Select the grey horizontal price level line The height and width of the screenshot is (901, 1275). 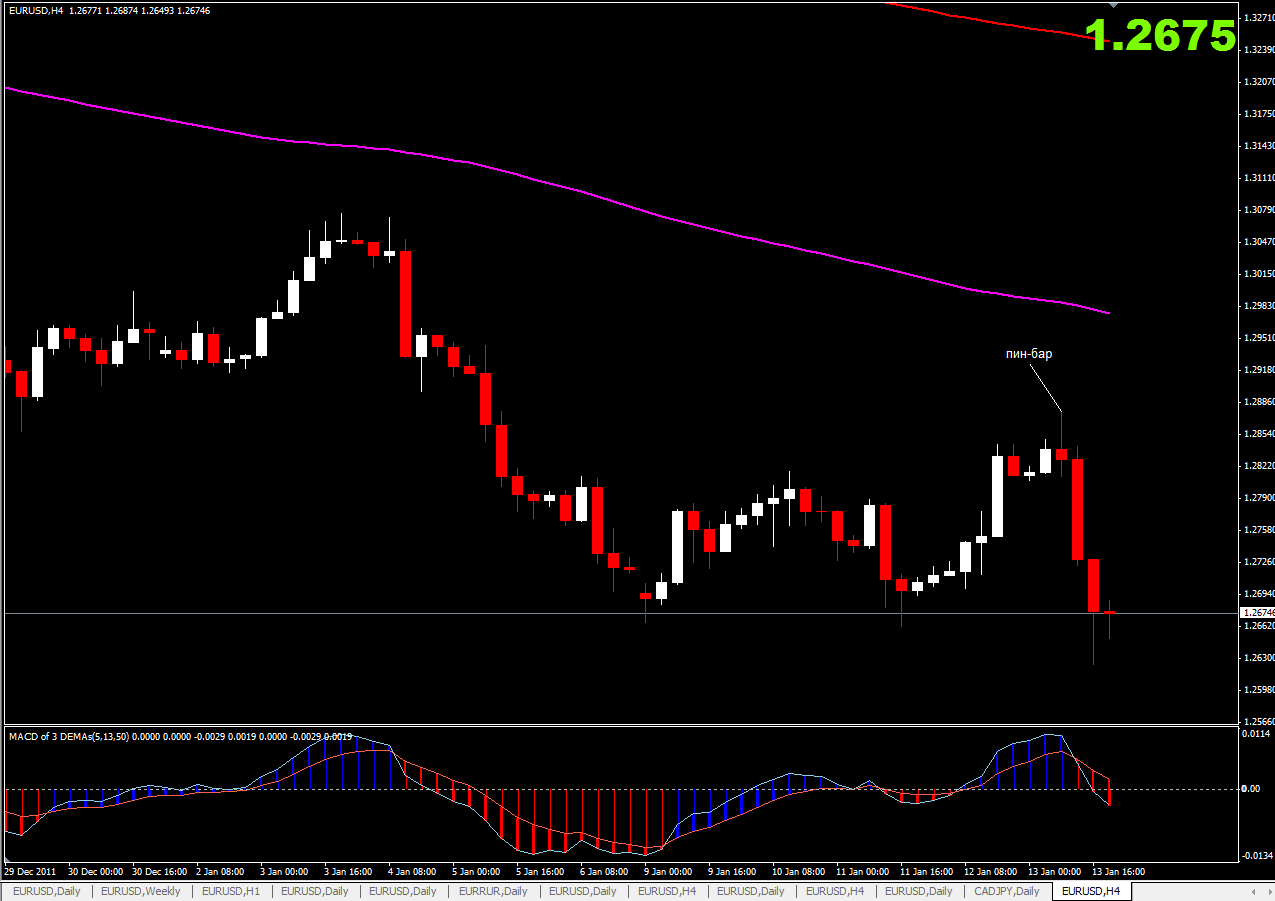point(620,613)
